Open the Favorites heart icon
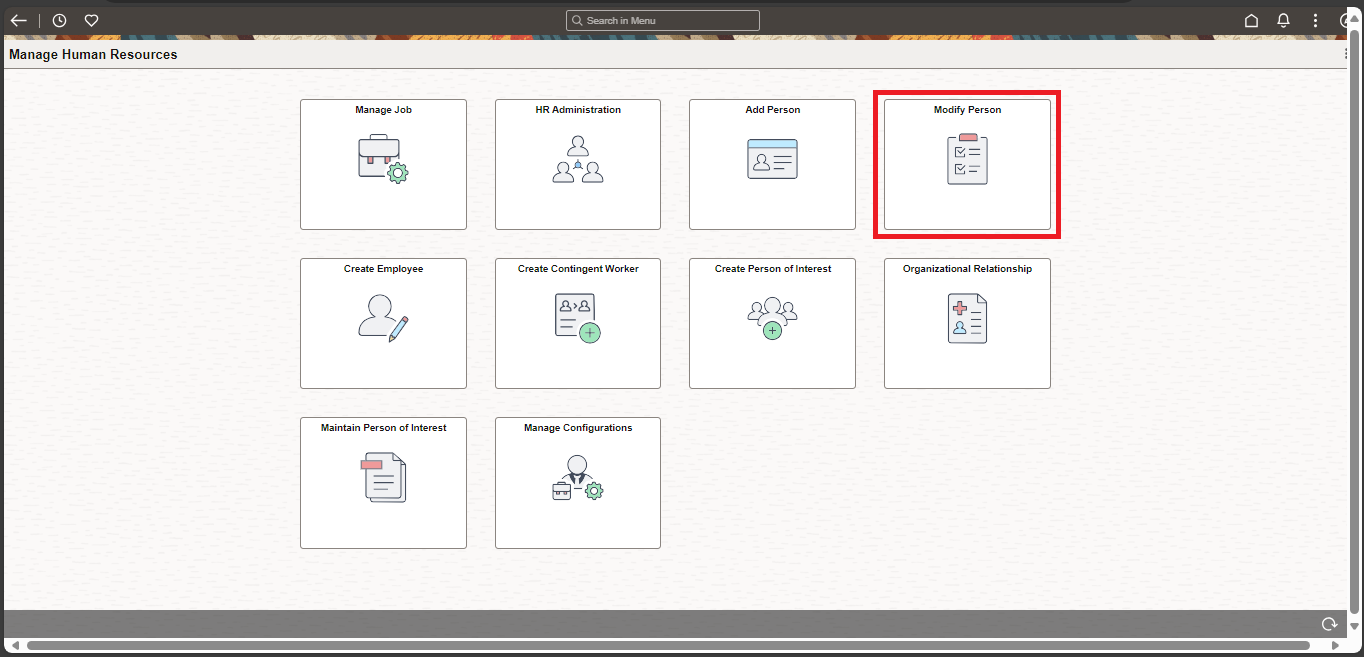1364x657 pixels. [x=91, y=20]
